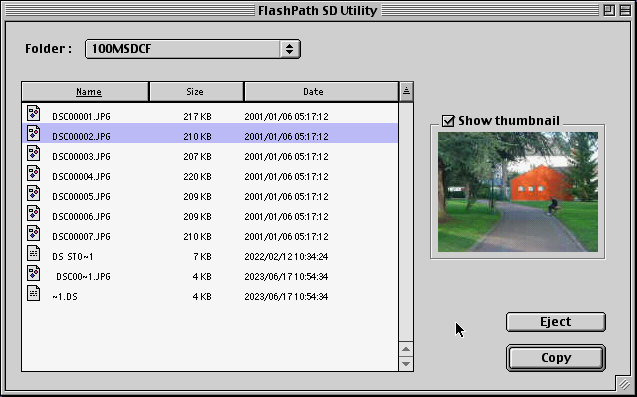Click the DSC00005.JPG file icon
Image resolution: width=637 pixels, height=397 pixels.
click(34, 193)
